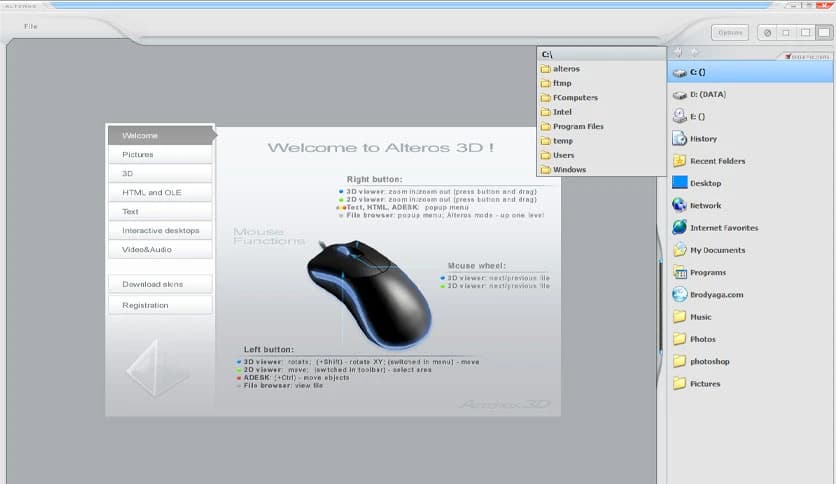Viewport: 836px width, 484px height.
Task: Switch to the Pictures tab on the welcome page
Action: coord(160,155)
